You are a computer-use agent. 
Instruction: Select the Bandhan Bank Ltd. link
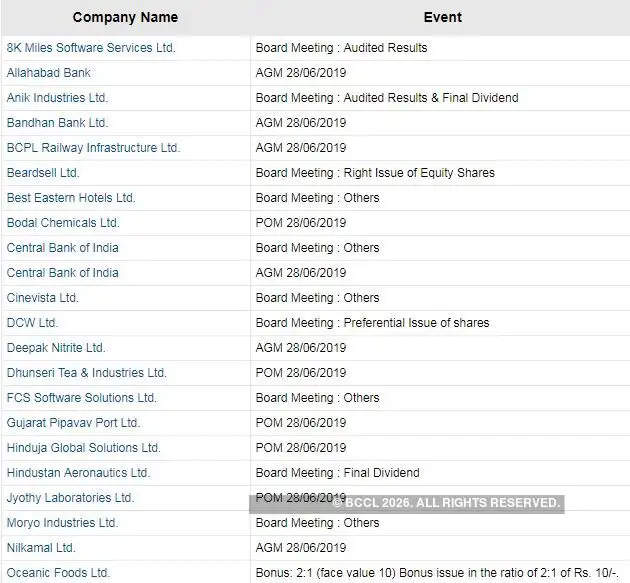(x=57, y=123)
